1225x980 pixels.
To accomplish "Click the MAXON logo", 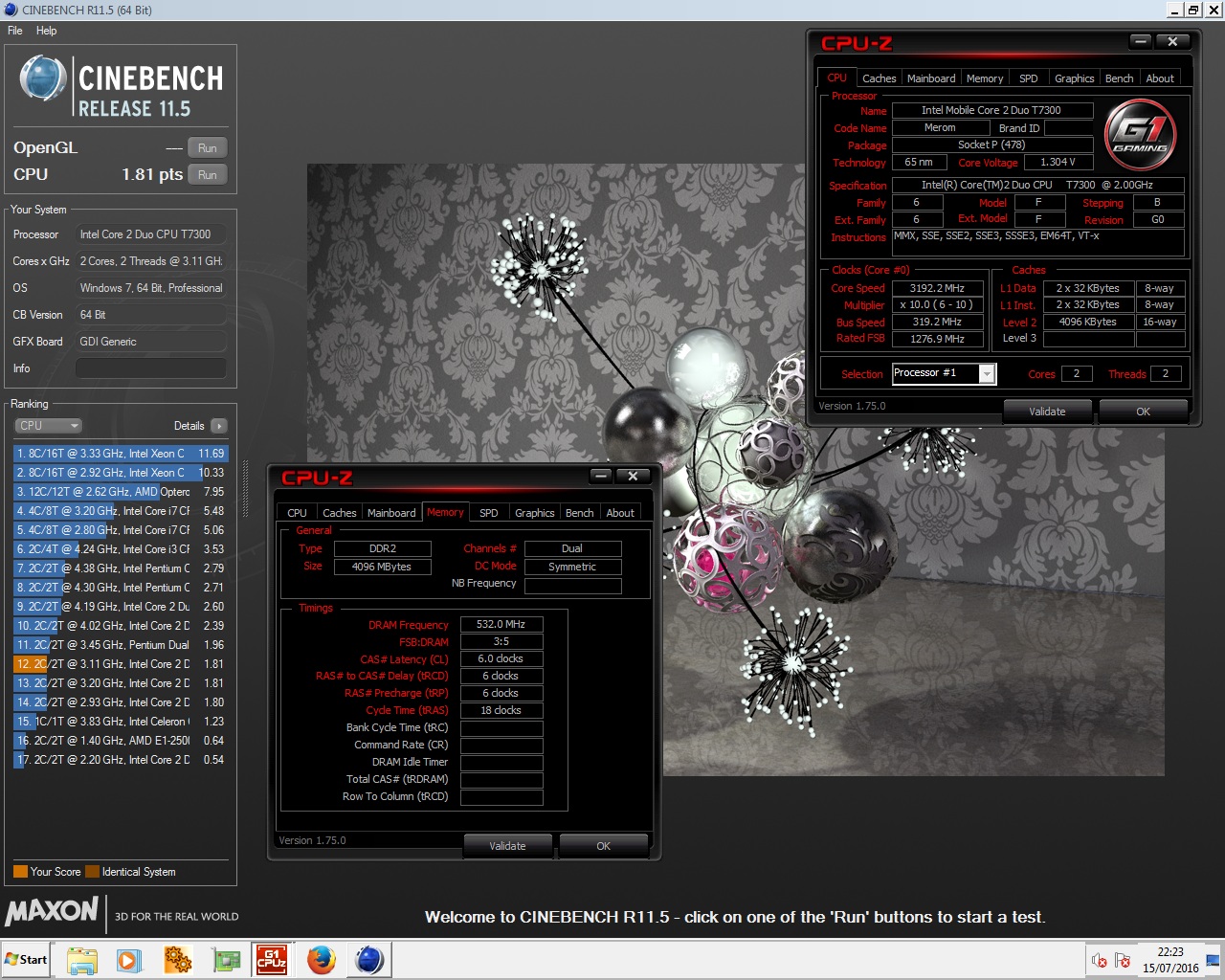I will coord(52,911).
